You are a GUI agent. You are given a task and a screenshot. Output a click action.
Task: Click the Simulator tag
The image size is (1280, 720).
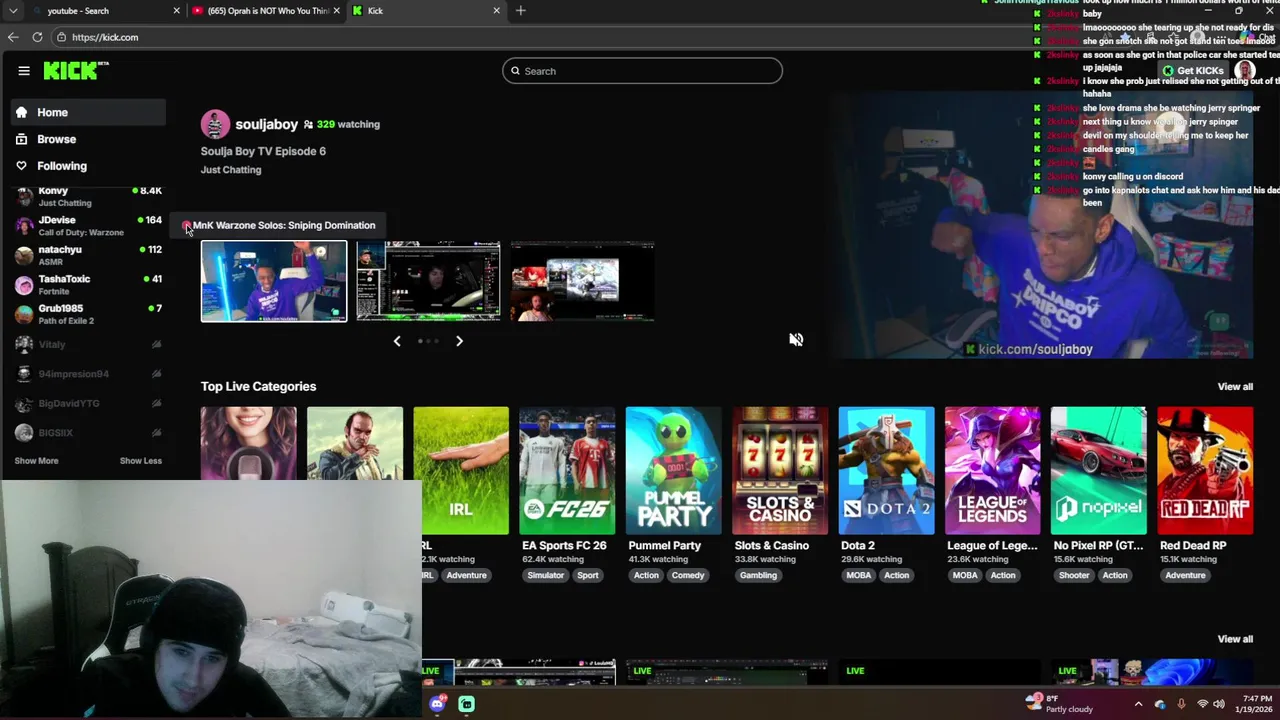point(546,576)
